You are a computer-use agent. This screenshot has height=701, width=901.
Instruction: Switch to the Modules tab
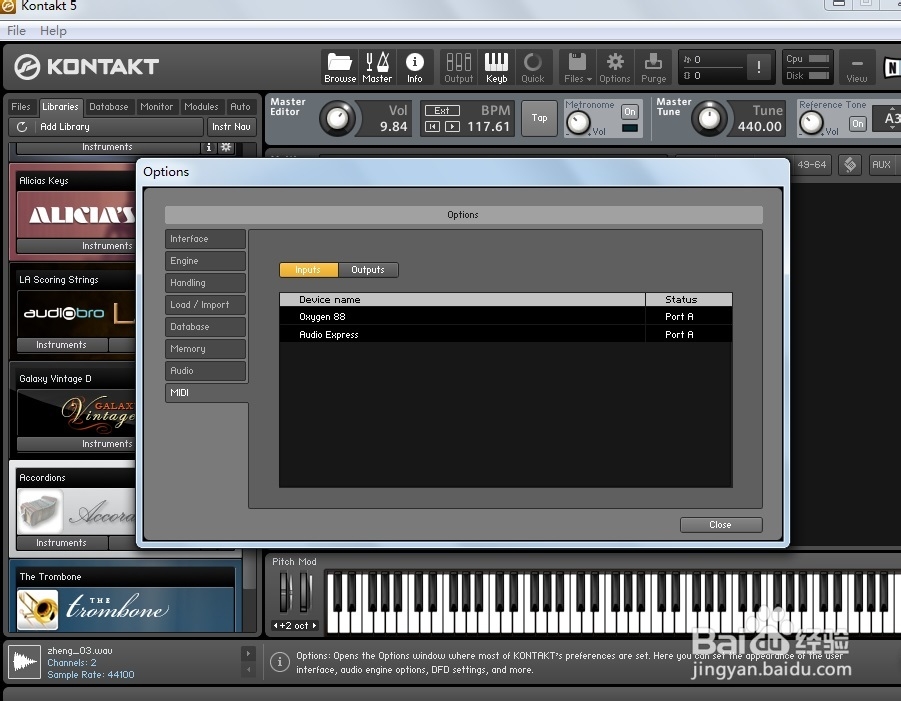click(x=201, y=106)
